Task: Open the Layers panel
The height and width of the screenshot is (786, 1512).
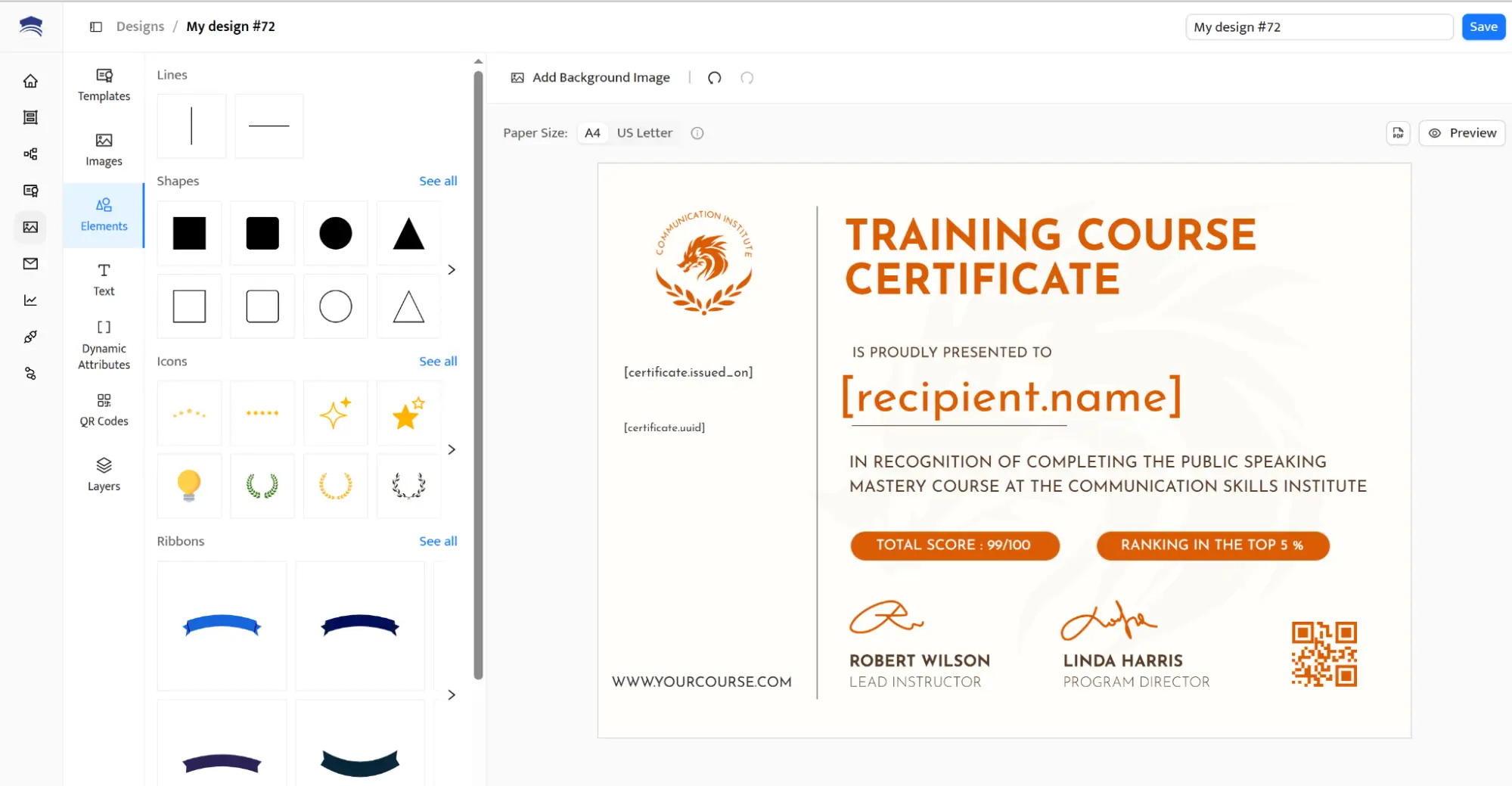Action: (103, 474)
